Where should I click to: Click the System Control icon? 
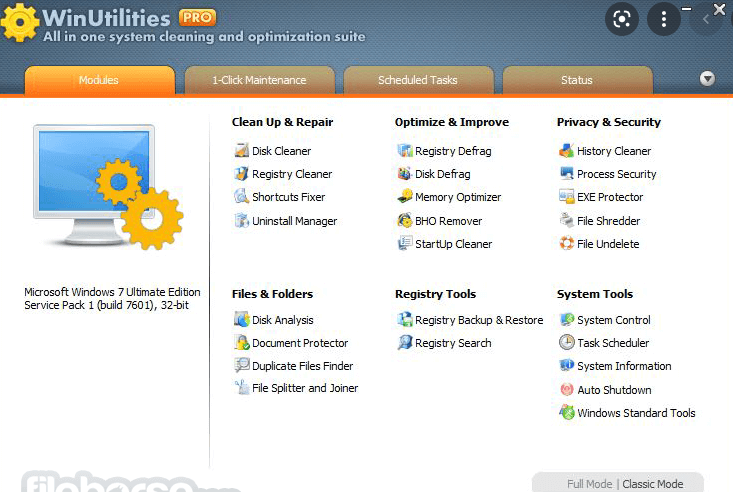[567, 319]
